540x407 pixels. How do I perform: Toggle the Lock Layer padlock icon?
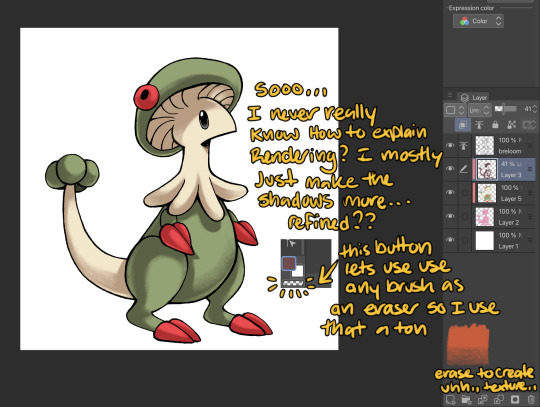pos(495,124)
